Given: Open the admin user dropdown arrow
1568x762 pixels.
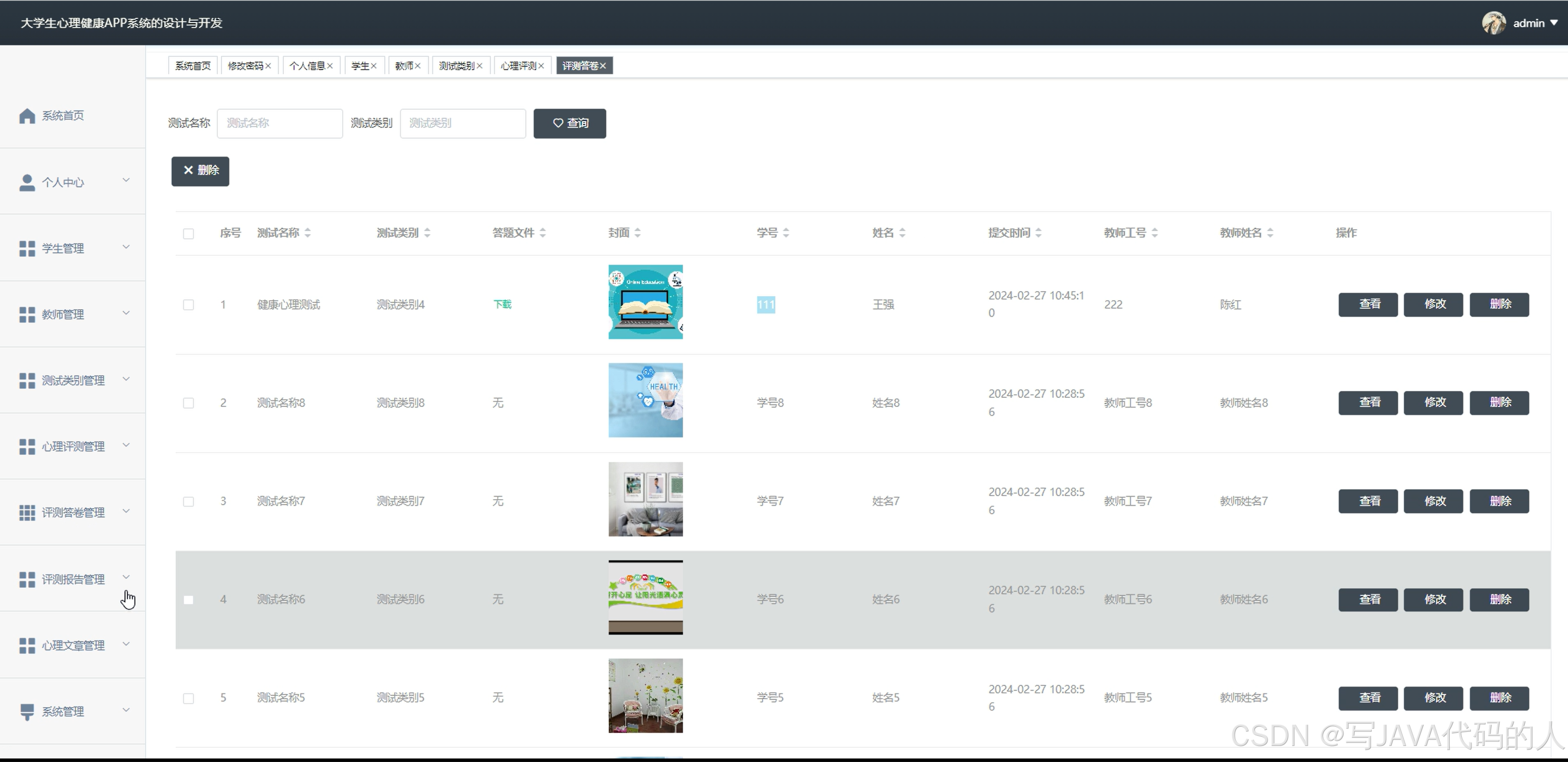Looking at the screenshot, I should click(x=1554, y=23).
